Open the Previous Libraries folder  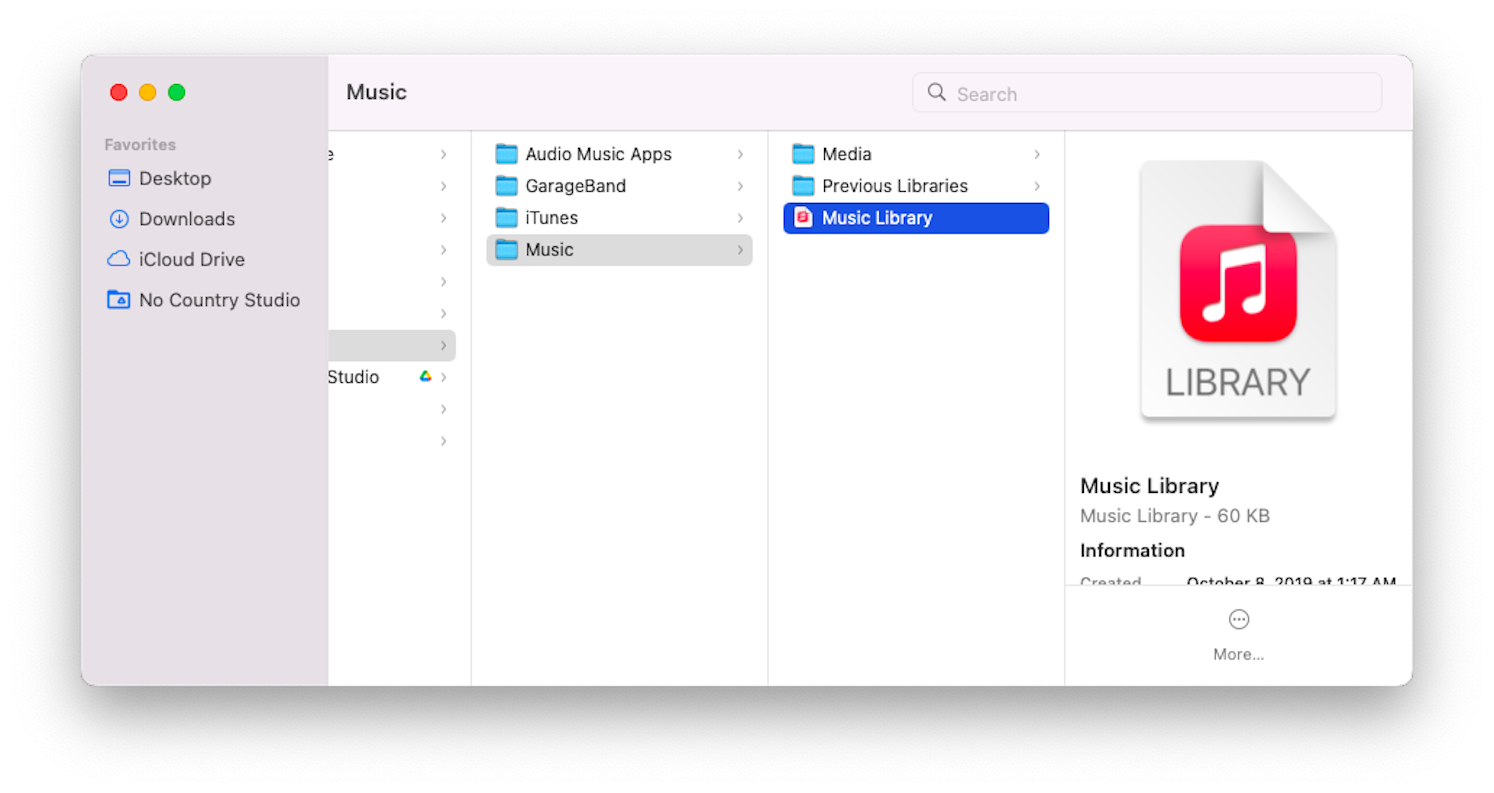click(894, 185)
